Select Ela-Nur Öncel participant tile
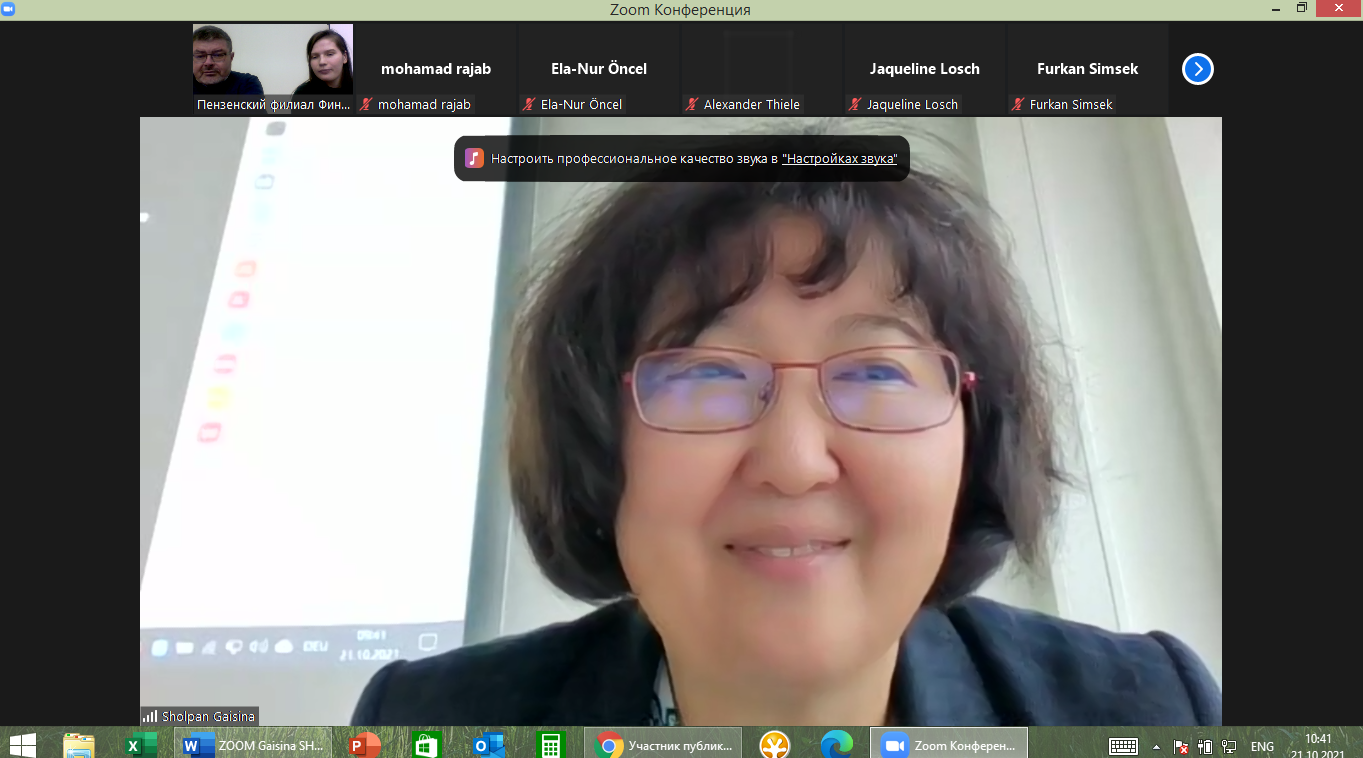 (599, 69)
